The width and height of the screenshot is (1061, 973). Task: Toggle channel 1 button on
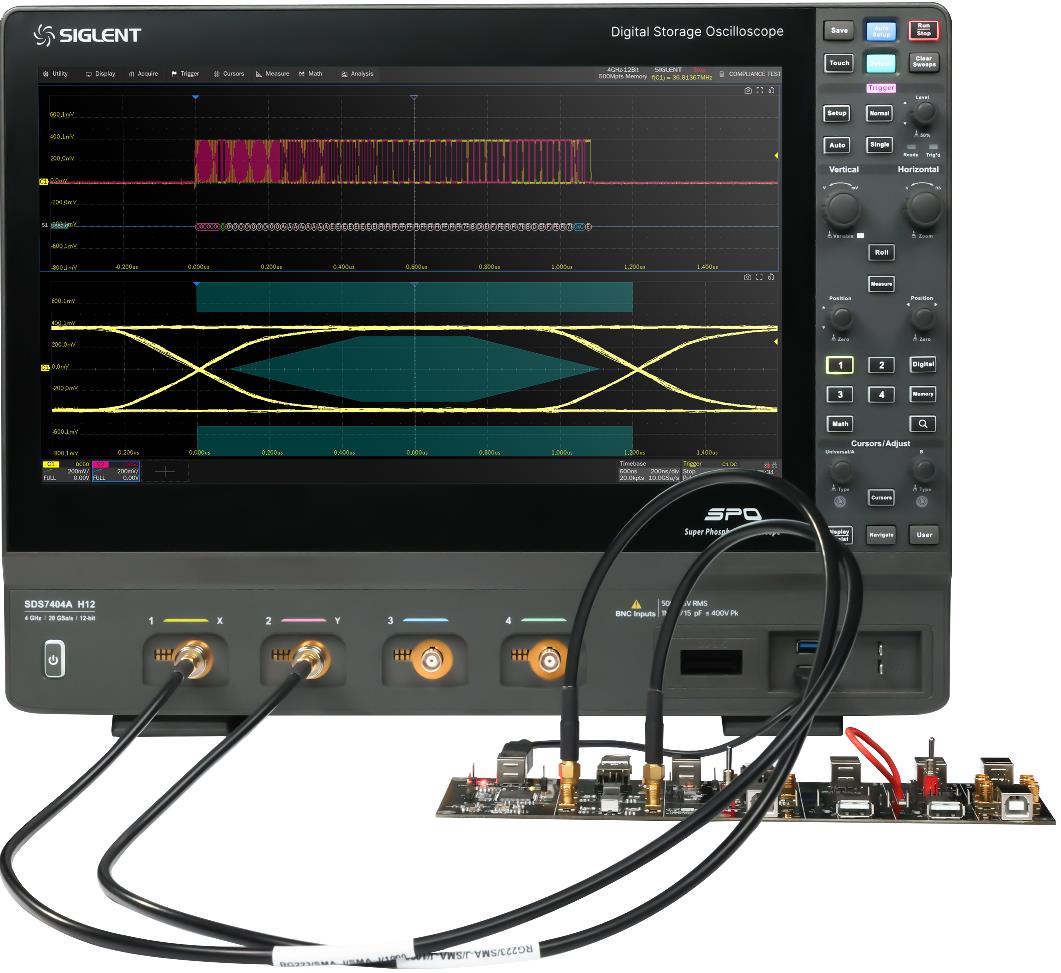840,365
